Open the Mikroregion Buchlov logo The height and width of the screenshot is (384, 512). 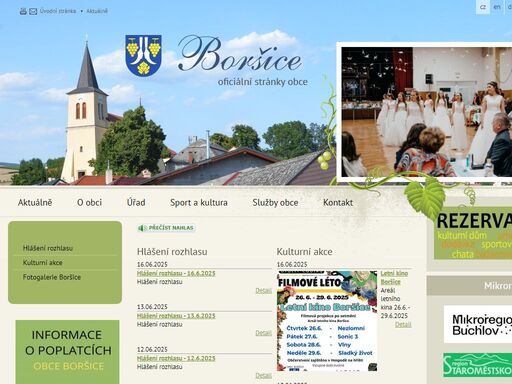click(x=478, y=324)
